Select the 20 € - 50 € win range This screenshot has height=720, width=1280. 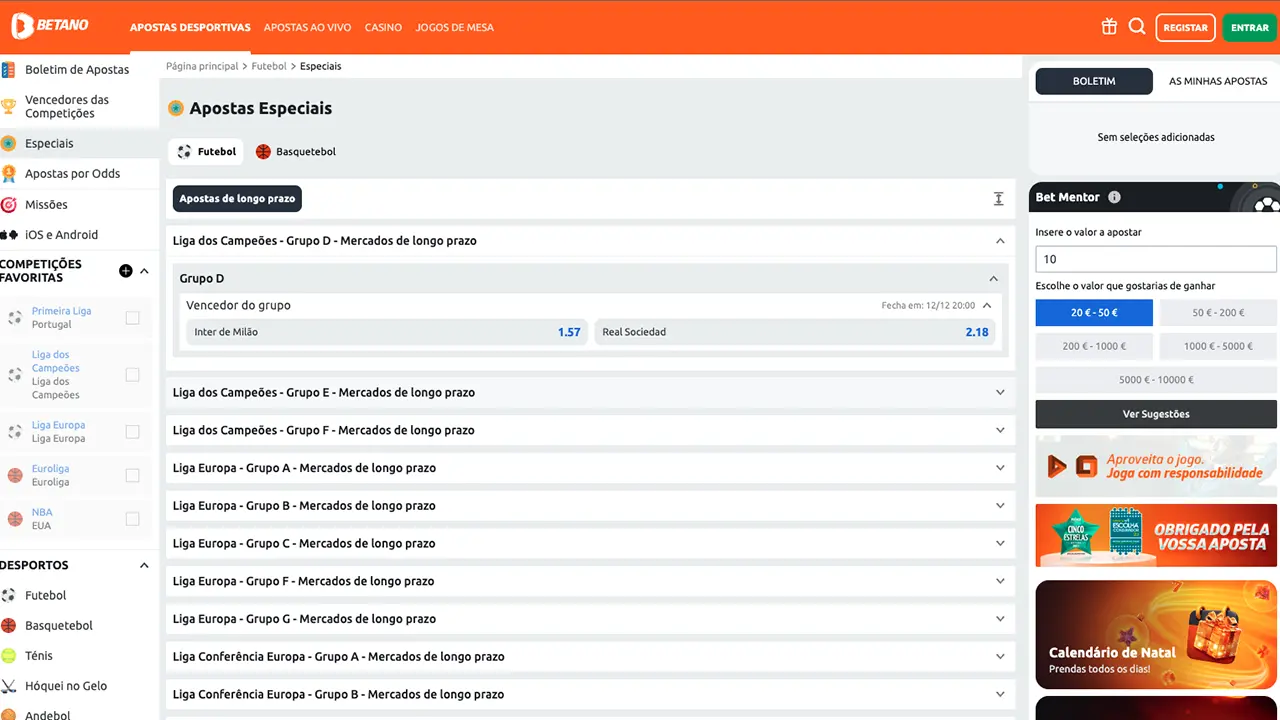pos(1094,313)
